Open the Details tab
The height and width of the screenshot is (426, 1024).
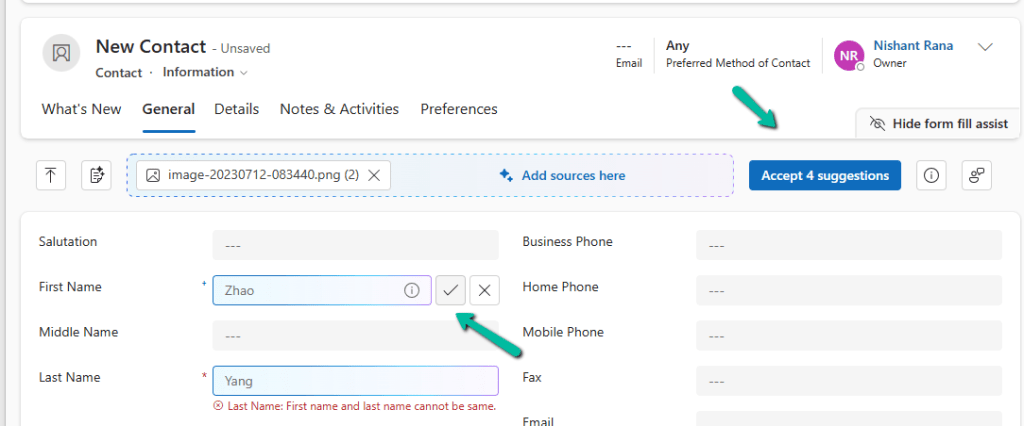(x=236, y=109)
